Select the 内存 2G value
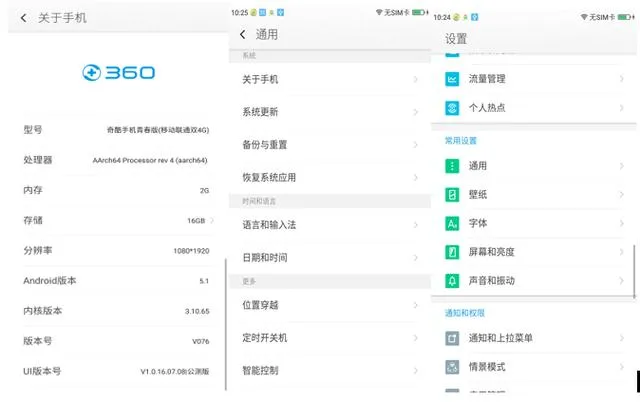This screenshot has height=402, width=640. (x=204, y=191)
